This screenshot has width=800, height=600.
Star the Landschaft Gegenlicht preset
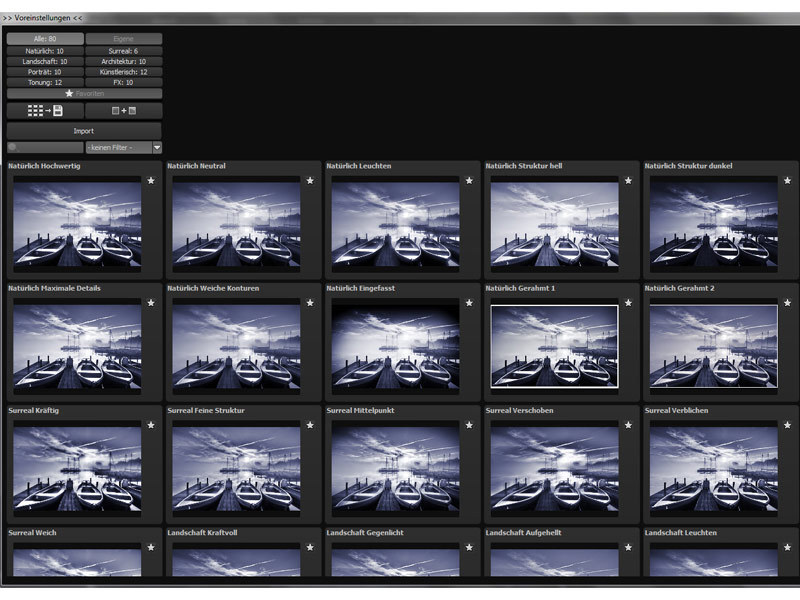click(469, 547)
